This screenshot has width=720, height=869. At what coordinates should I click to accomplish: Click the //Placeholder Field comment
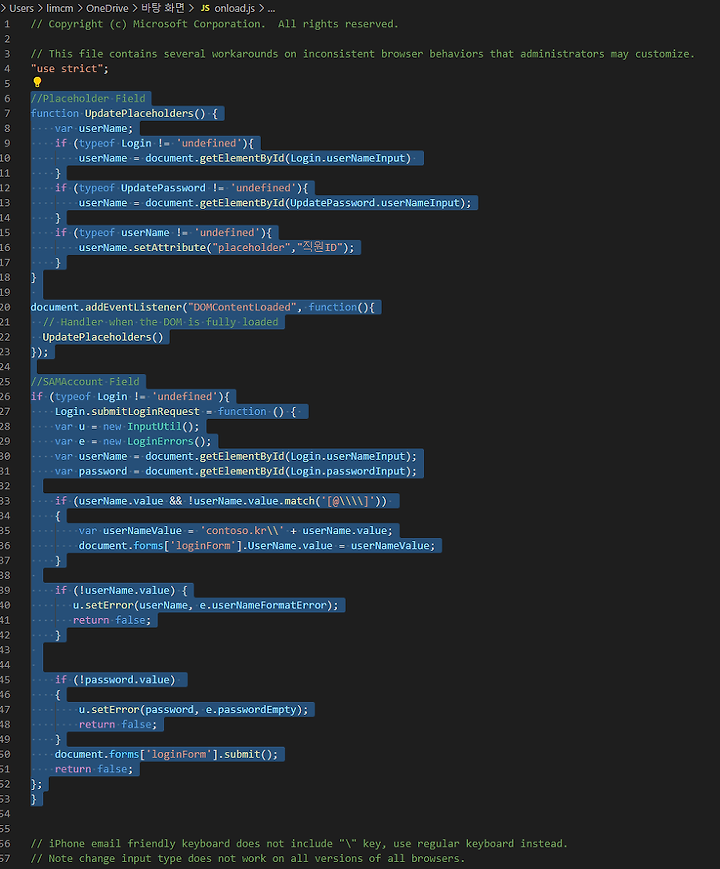[88, 98]
